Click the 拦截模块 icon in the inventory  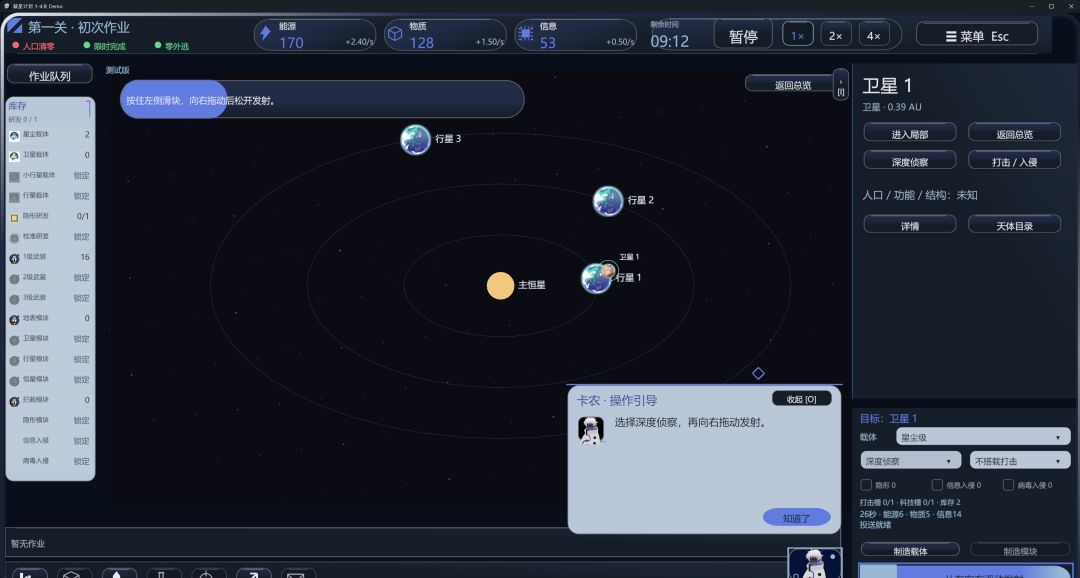pyautogui.click(x=14, y=401)
